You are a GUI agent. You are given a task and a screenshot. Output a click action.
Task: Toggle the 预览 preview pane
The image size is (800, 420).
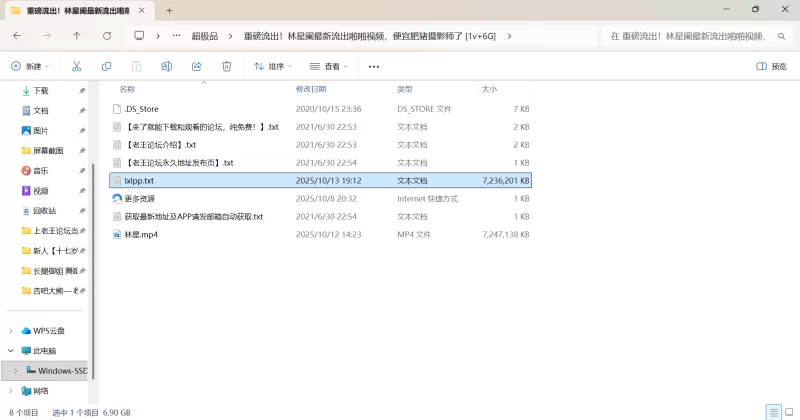click(771, 66)
